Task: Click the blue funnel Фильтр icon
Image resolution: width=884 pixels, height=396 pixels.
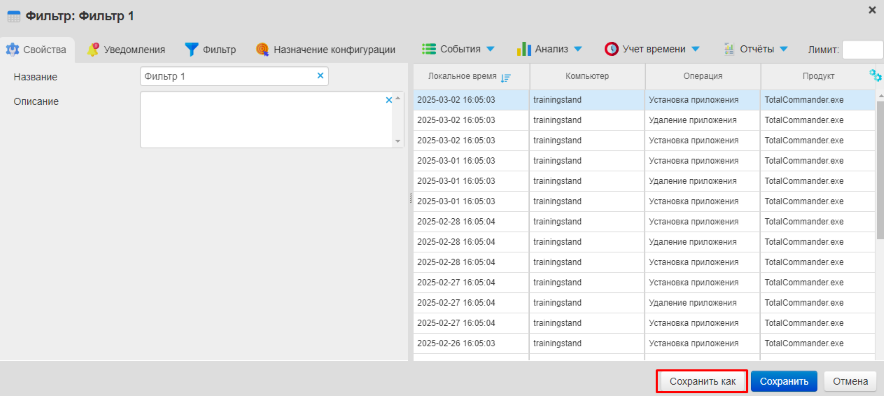Action: (x=192, y=50)
